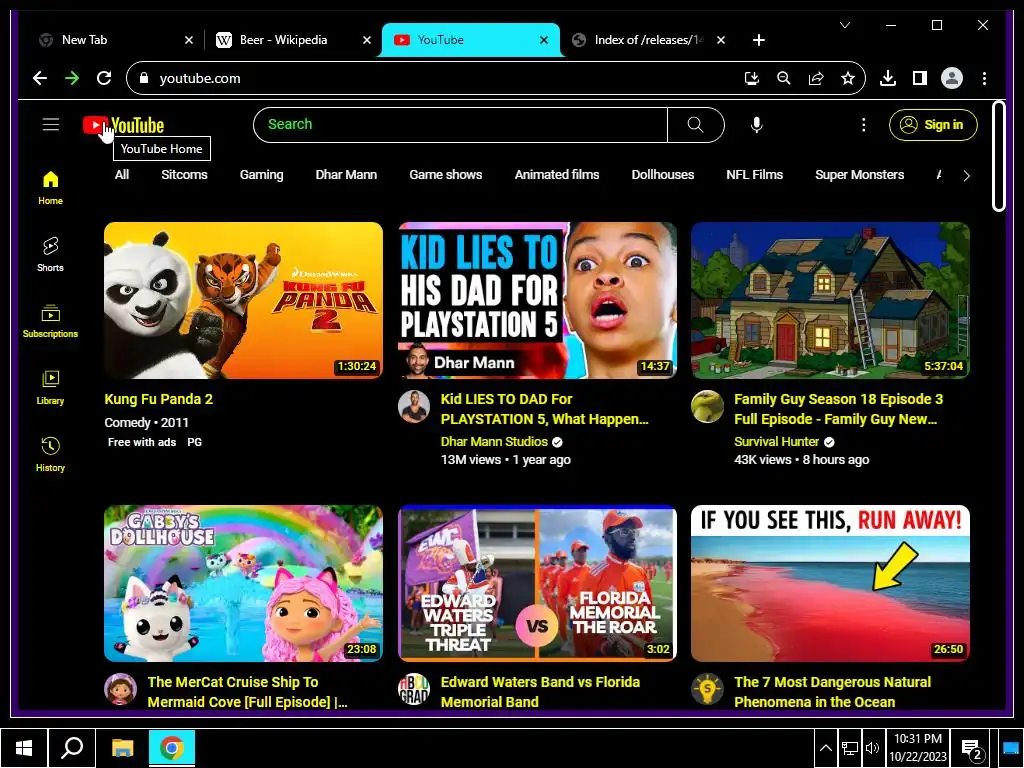Select the Gaming filter chip
1024x768 pixels.
tap(261, 174)
